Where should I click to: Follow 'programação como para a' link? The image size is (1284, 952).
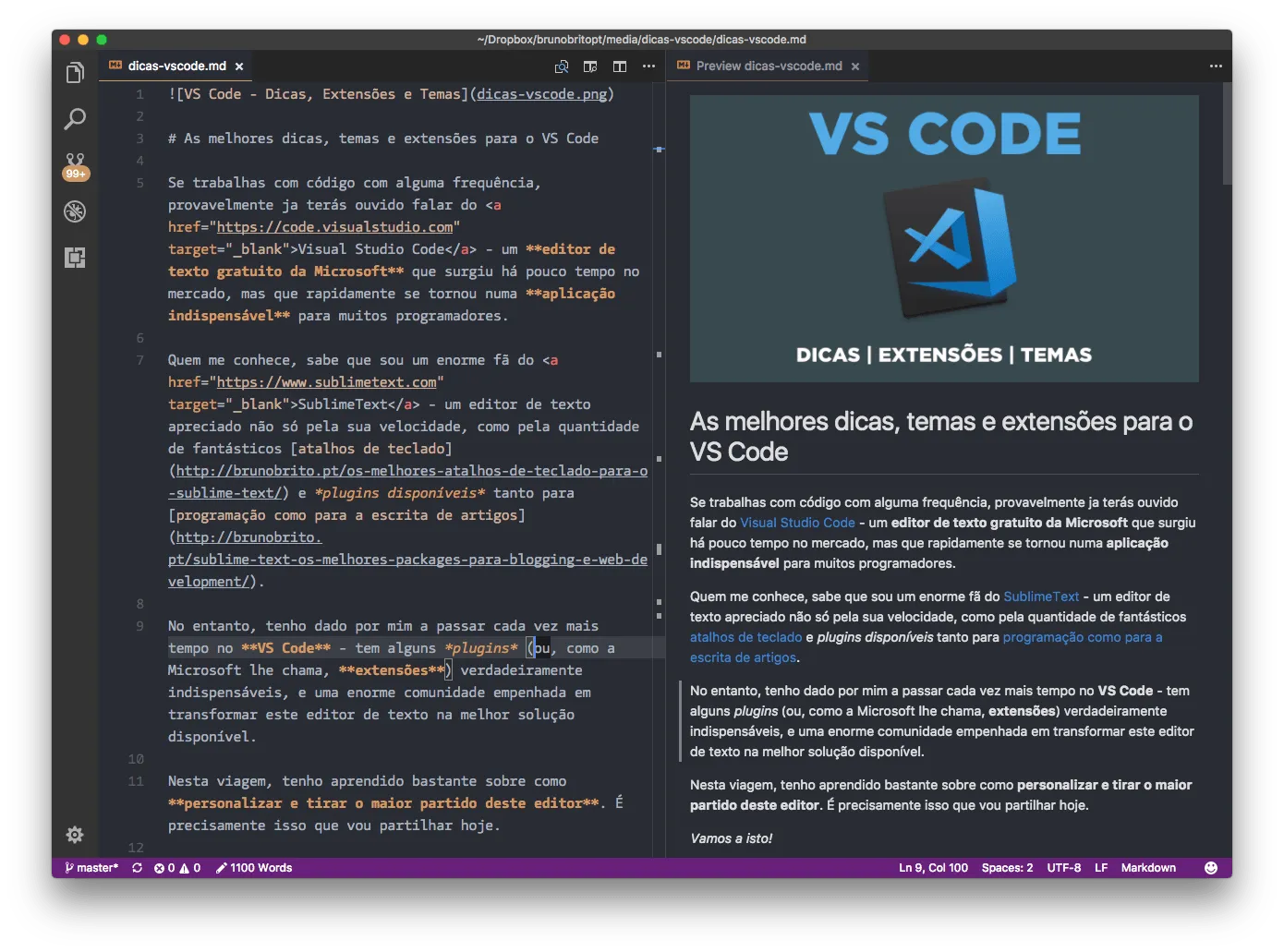(x=1083, y=637)
